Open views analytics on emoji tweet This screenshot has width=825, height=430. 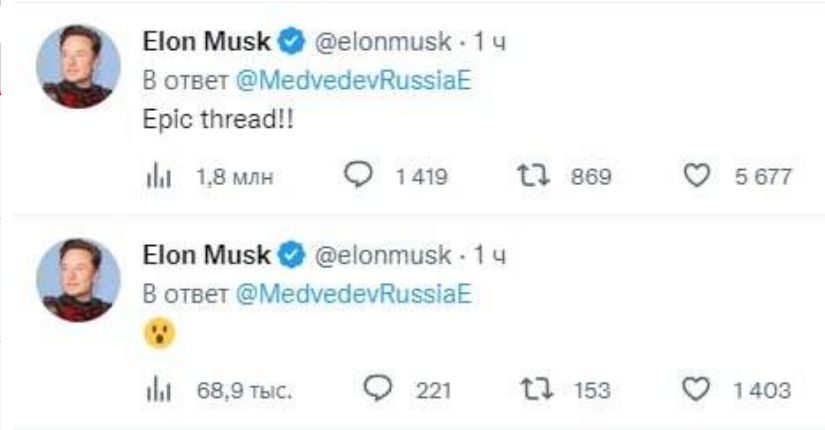pyautogui.click(x=159, y=389)
